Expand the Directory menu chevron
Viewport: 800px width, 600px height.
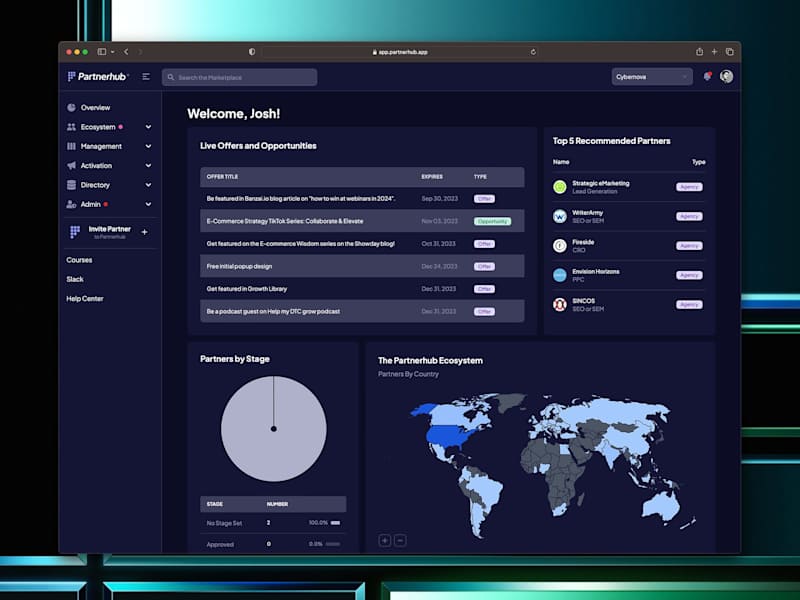[x=148, y=185]
